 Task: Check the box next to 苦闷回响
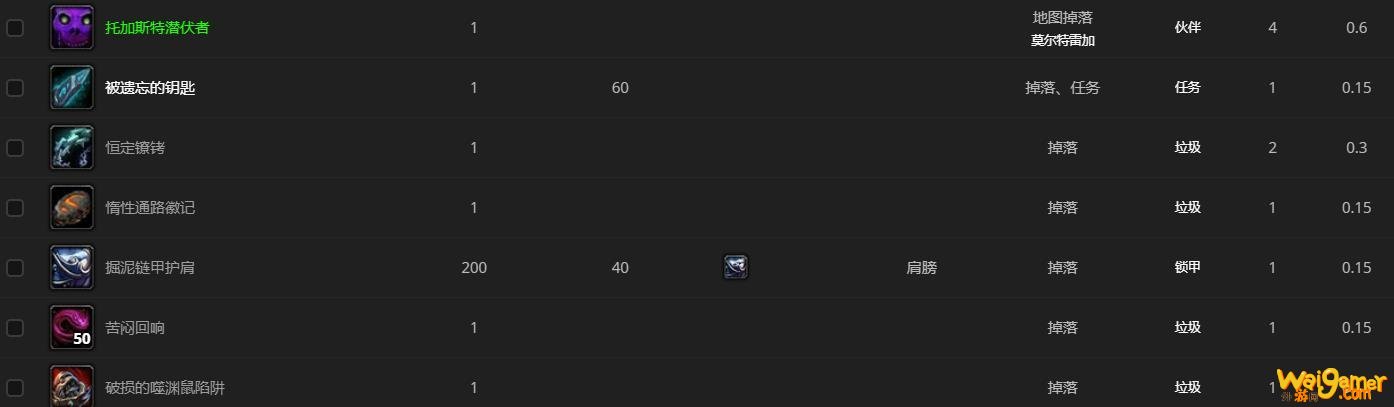(x=15, y=328)
